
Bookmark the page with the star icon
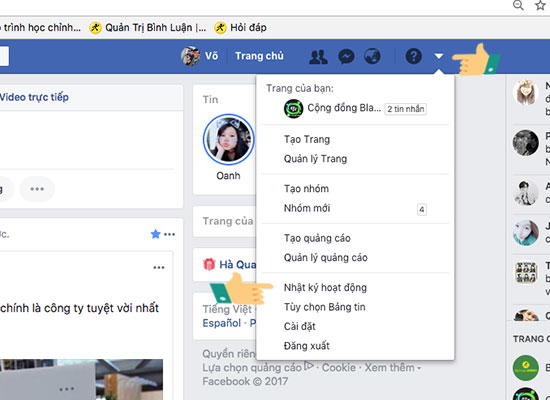point(541,5)
